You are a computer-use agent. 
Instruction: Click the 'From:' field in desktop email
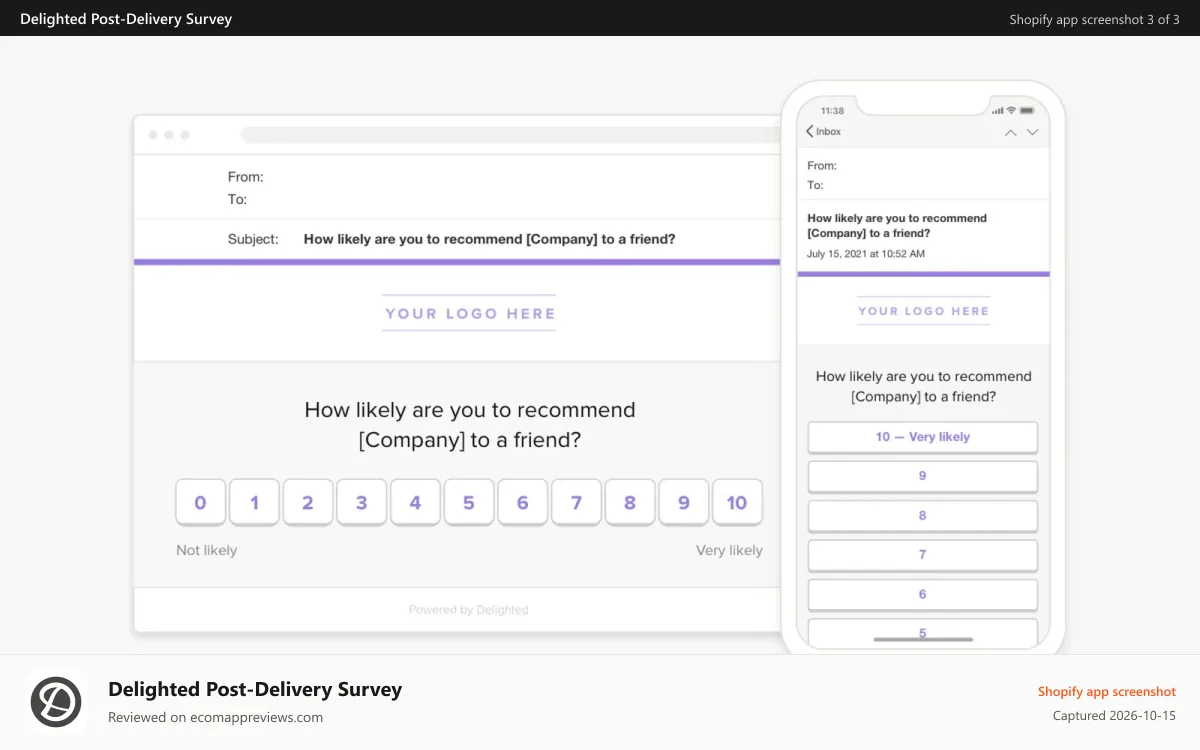pos(245,177)
